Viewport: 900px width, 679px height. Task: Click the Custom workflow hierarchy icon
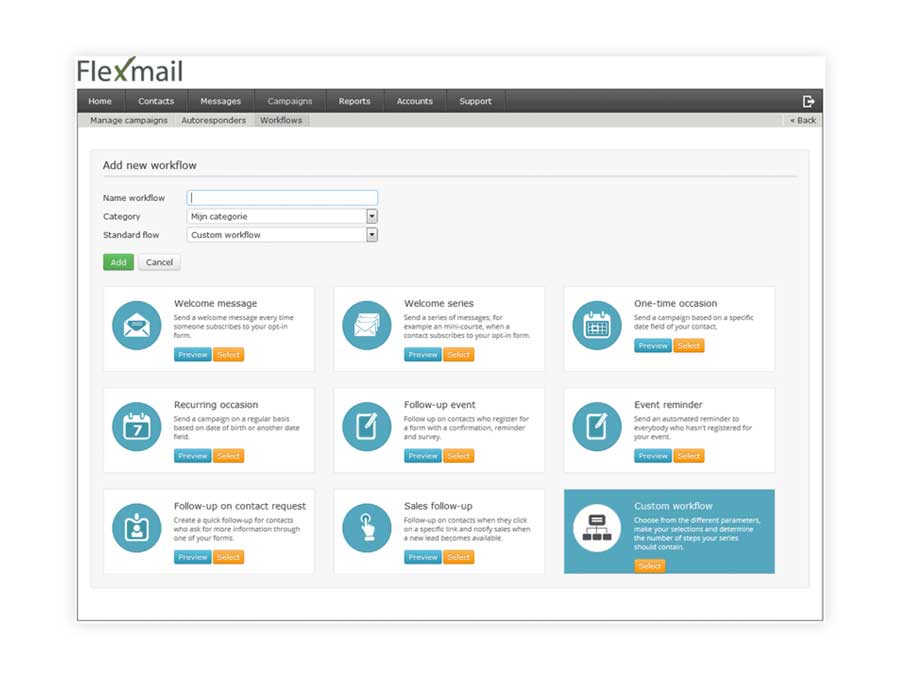point(597,528)
